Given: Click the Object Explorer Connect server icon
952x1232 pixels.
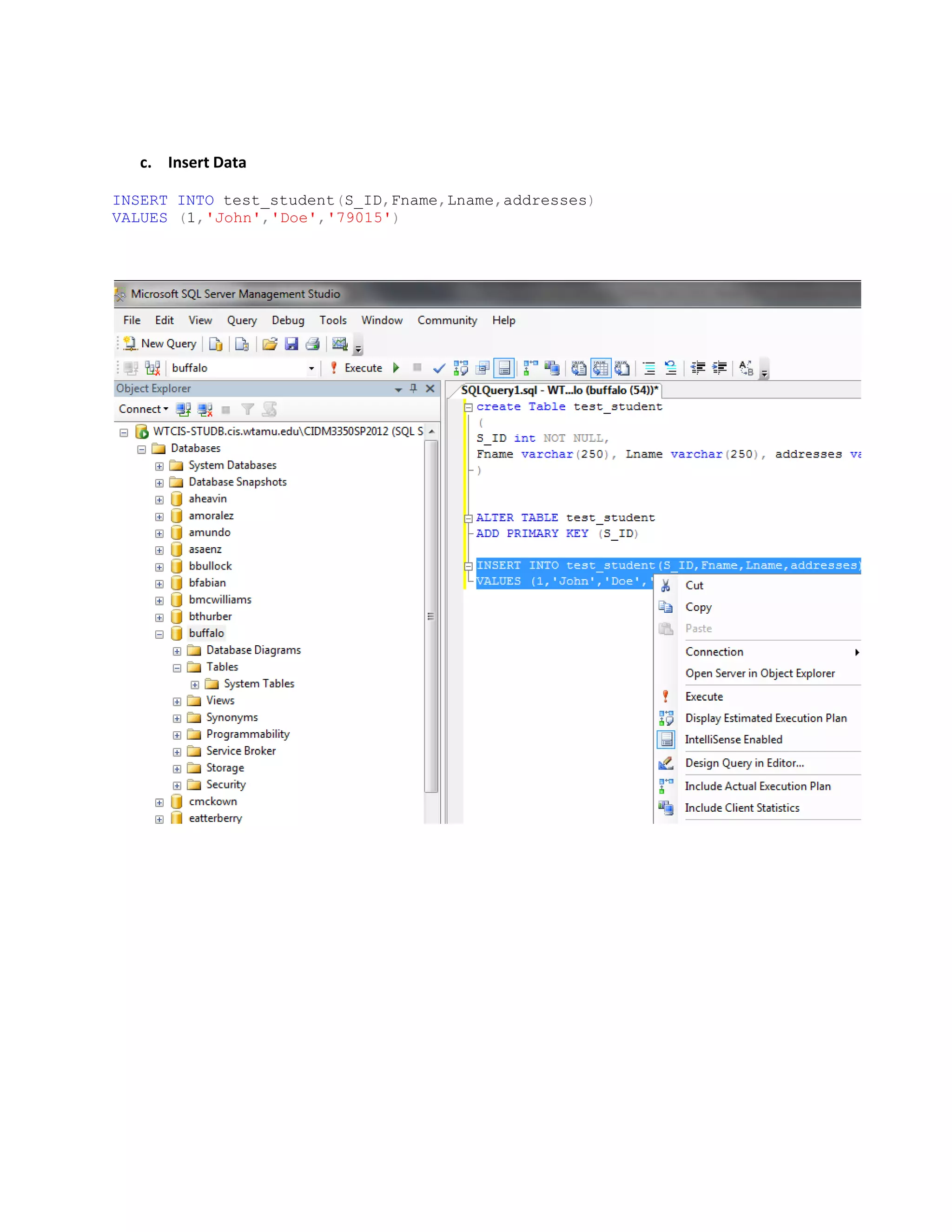Looking at the screenshot, I should pos(183,410).
